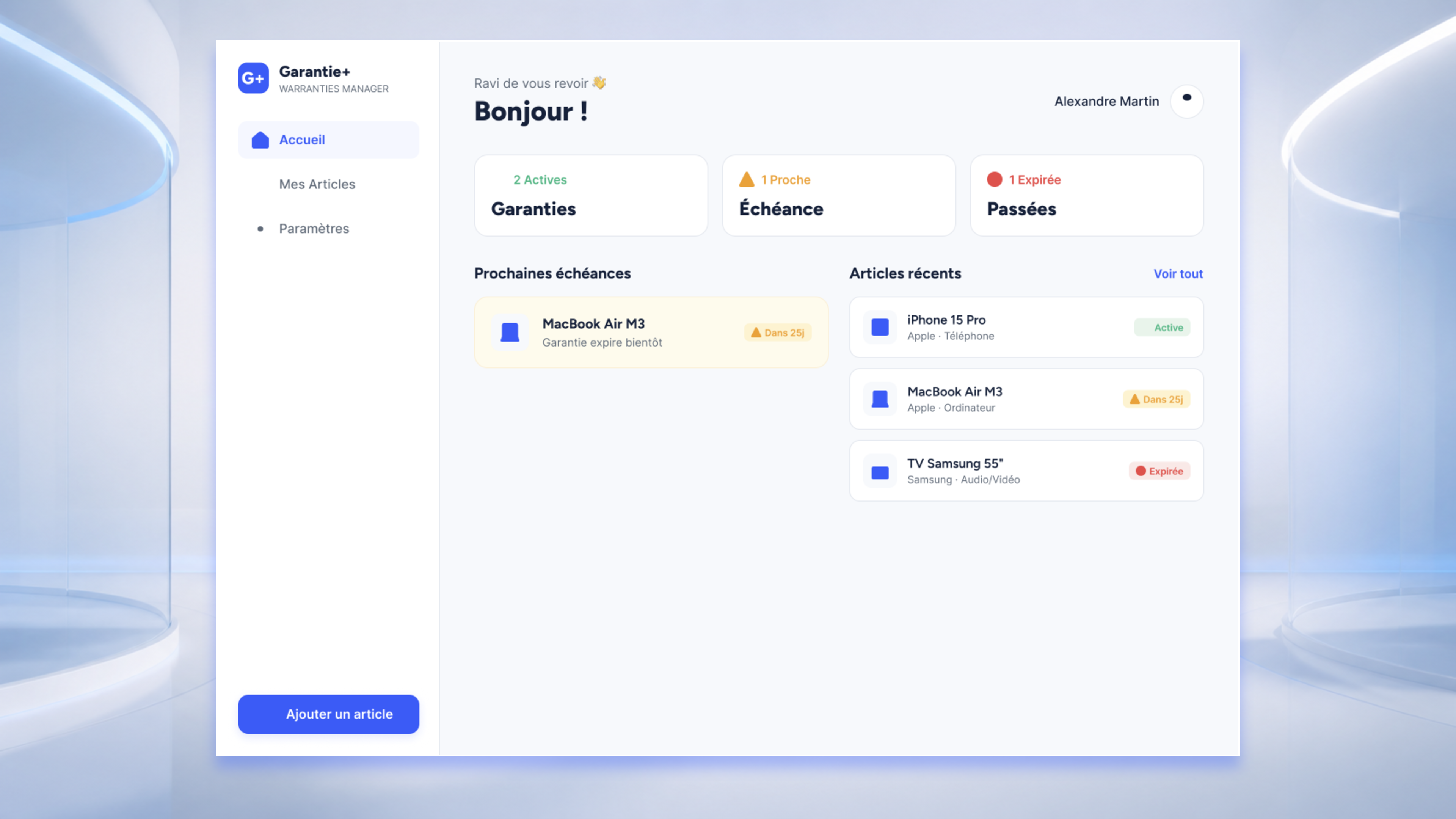This screenshot has width=1456, height=819.
Task: Open the iPhone 15 Pro article row
Action: coord(1026,327)
